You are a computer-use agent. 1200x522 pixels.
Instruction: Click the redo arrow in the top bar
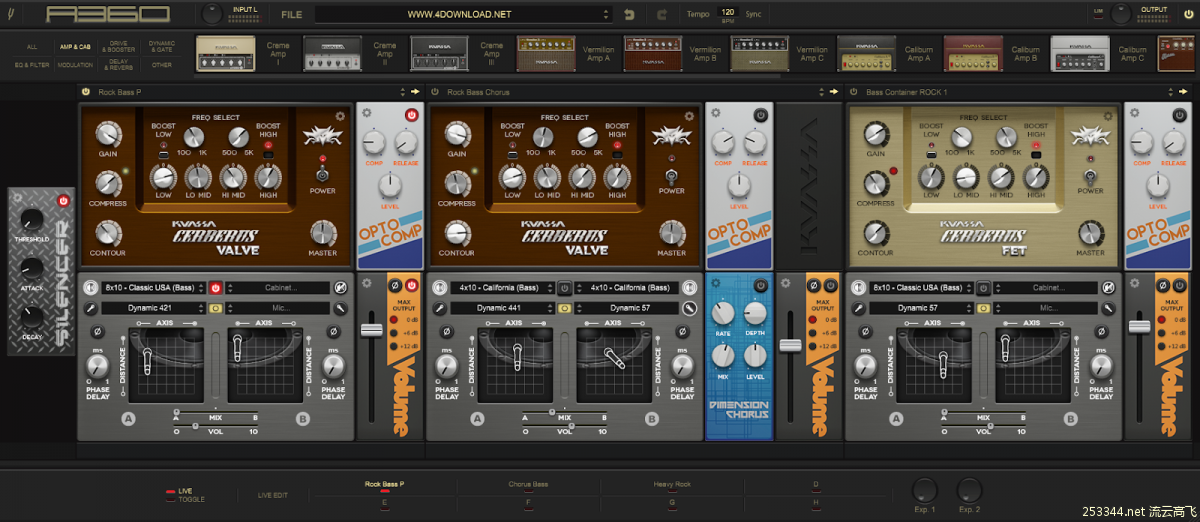pyautogui.click(x=662, y=15)
